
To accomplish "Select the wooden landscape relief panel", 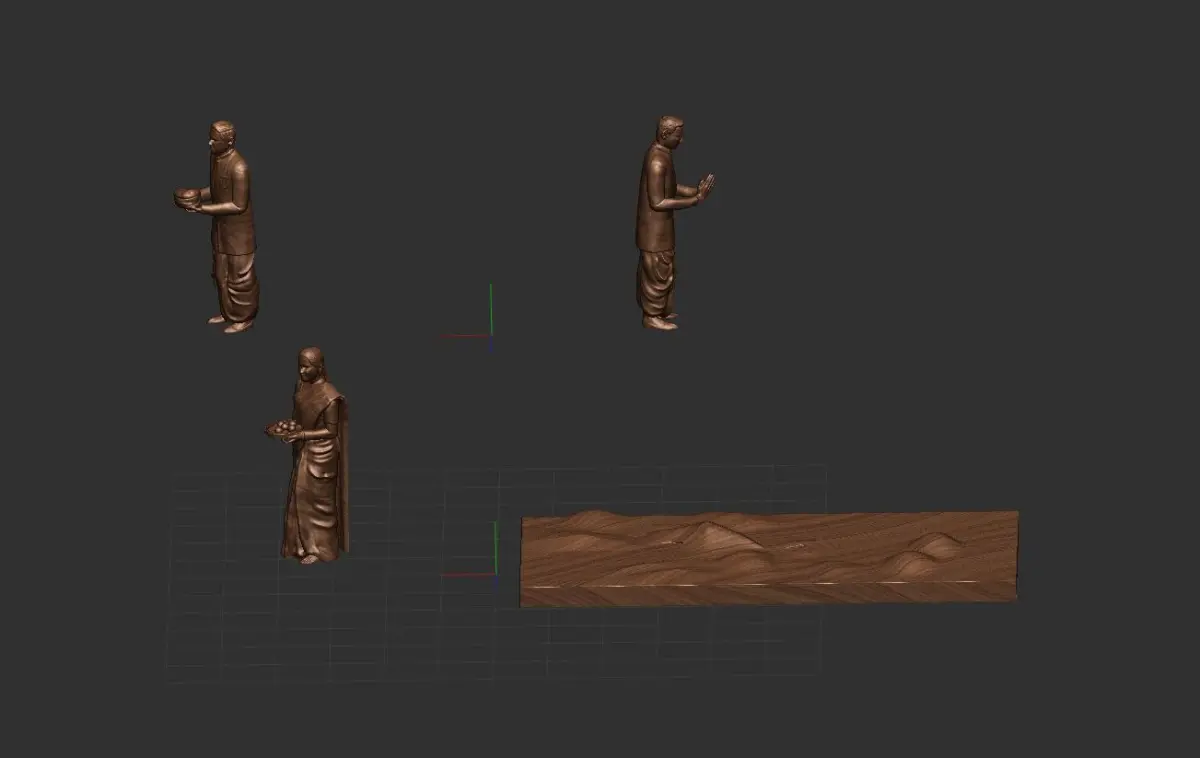I will [x=769, y=557].
